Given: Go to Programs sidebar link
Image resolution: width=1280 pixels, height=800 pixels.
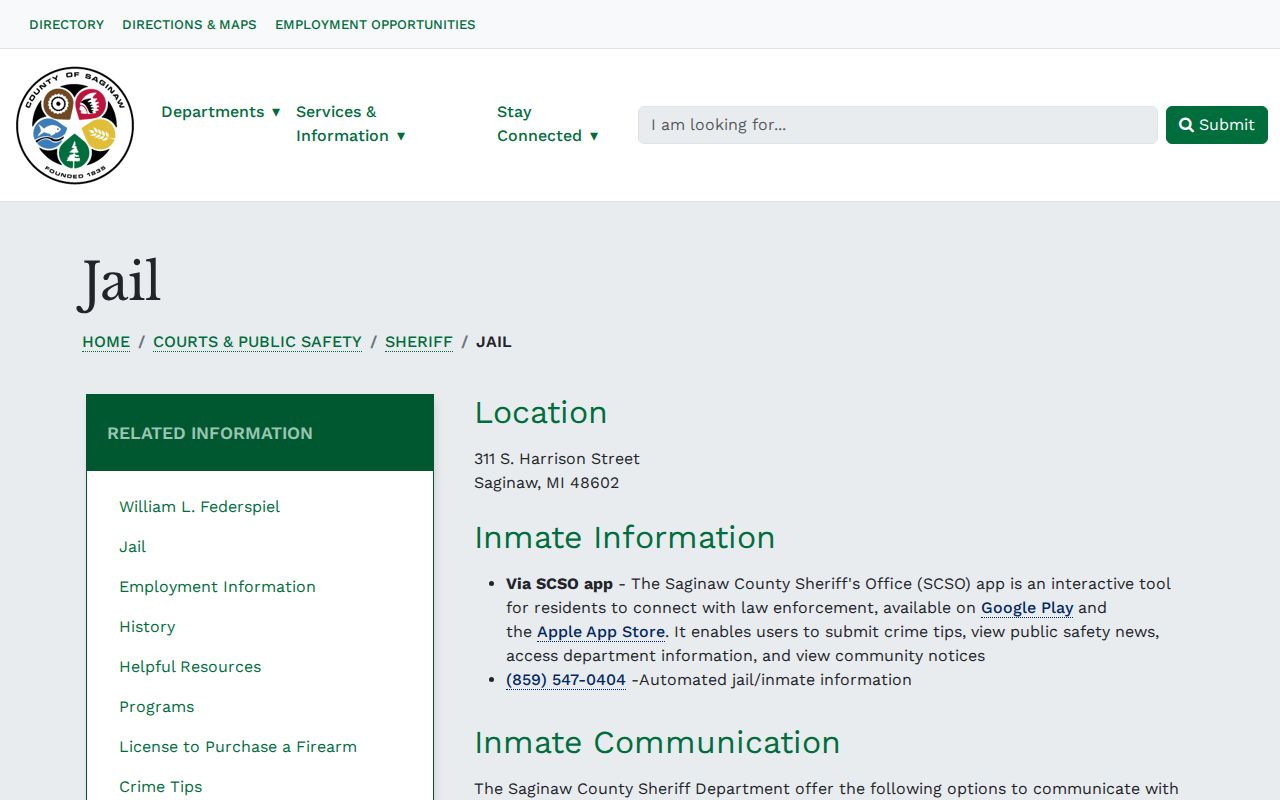Looking at the screenshot, I should 157,707.
